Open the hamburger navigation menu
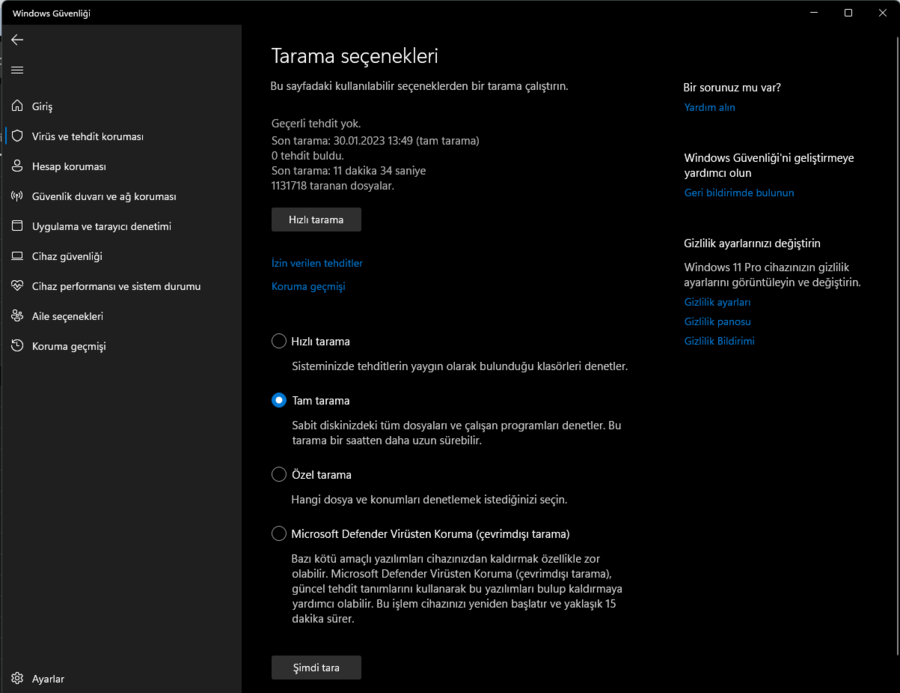Image resolution: width=900 pixels, height=693 pixels. click(17, 70)
